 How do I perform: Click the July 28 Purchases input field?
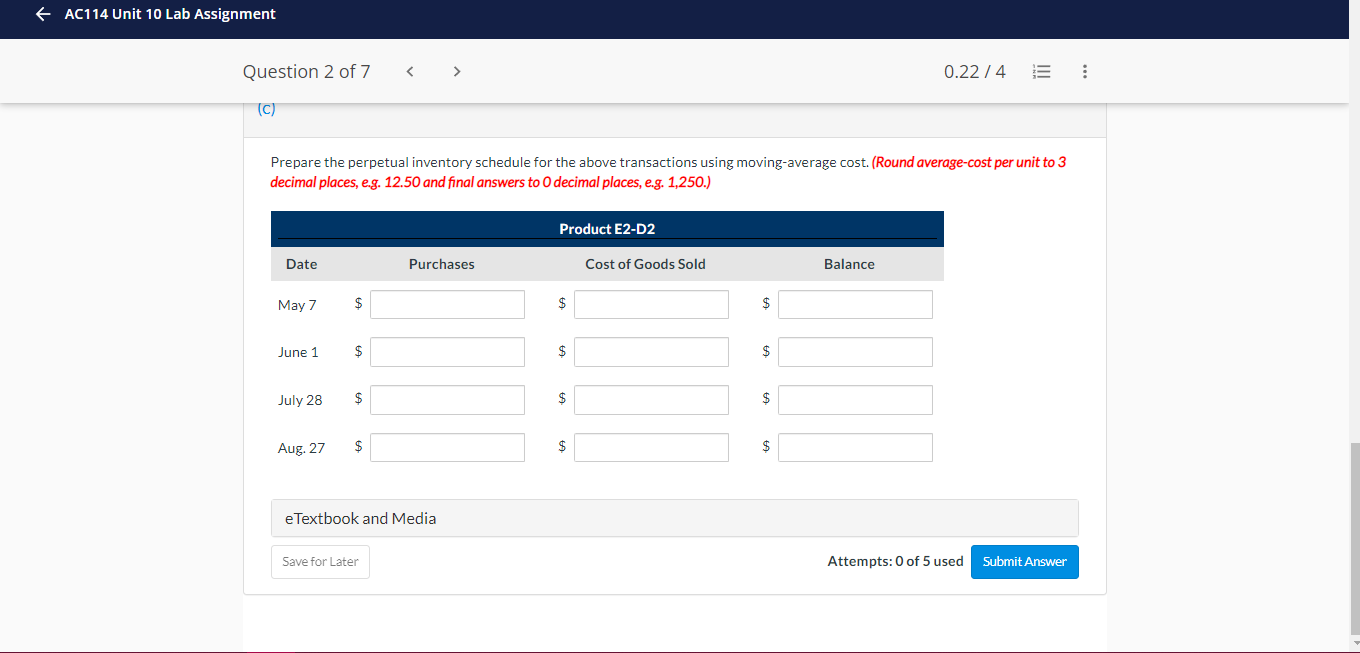click(x=447, y=399)
